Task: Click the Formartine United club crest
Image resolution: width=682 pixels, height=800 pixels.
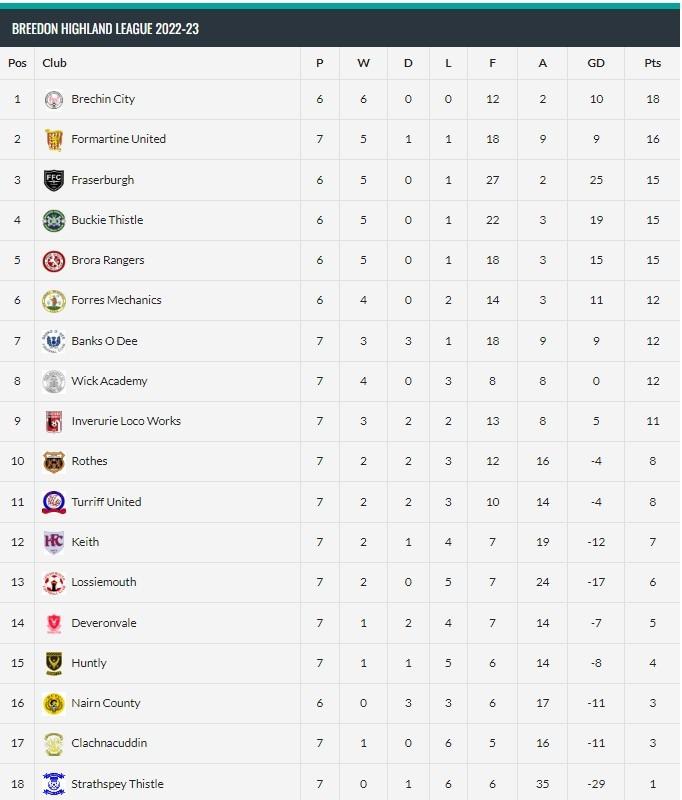Action: (54, 140)
